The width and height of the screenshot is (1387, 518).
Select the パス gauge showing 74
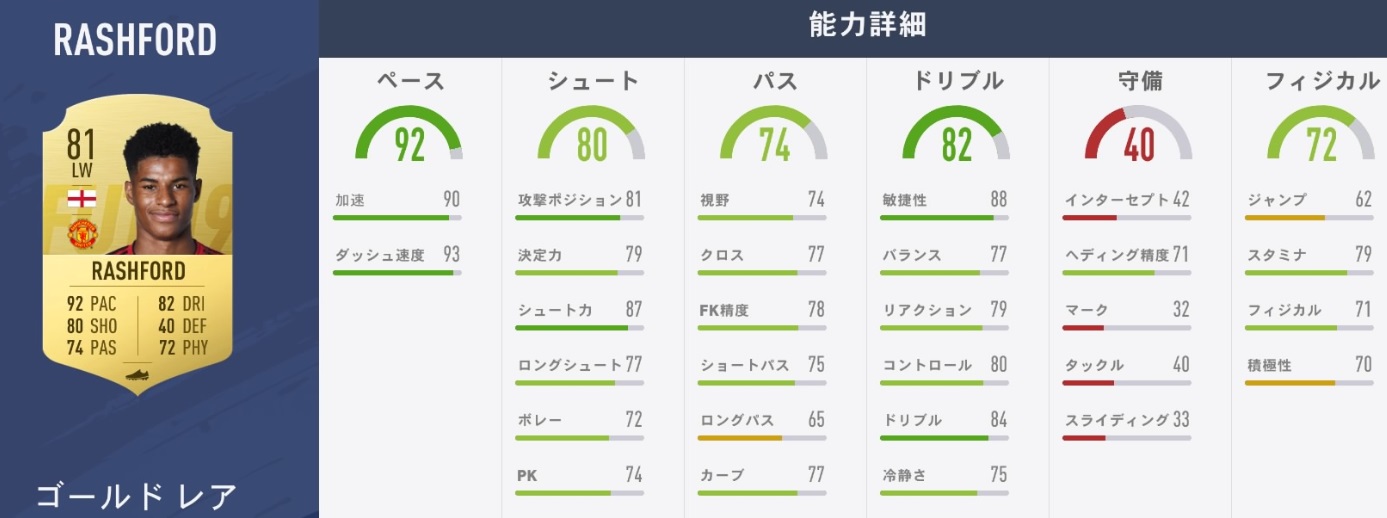click(774, 136)
